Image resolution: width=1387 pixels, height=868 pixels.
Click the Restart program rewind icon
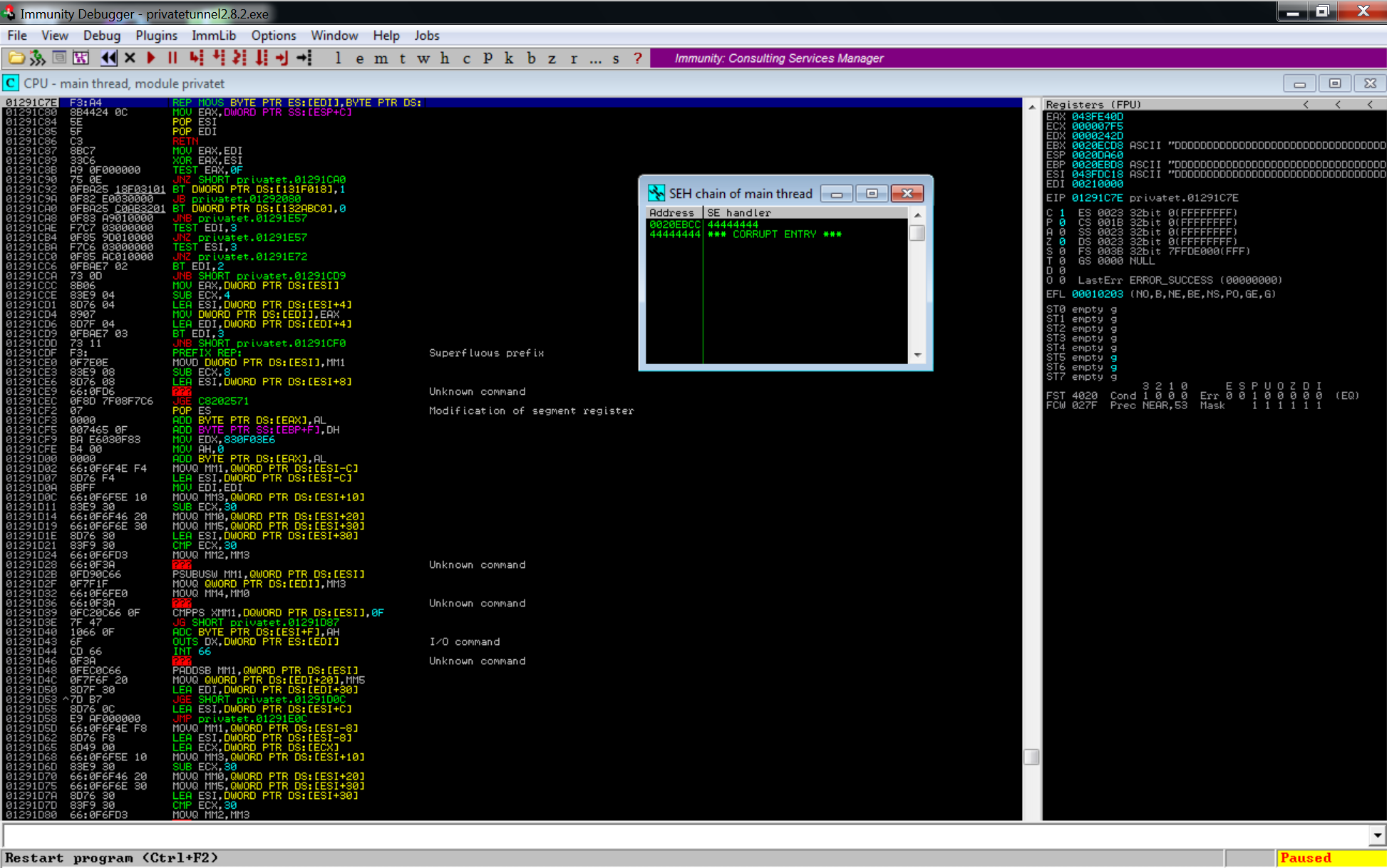(108, 58)
